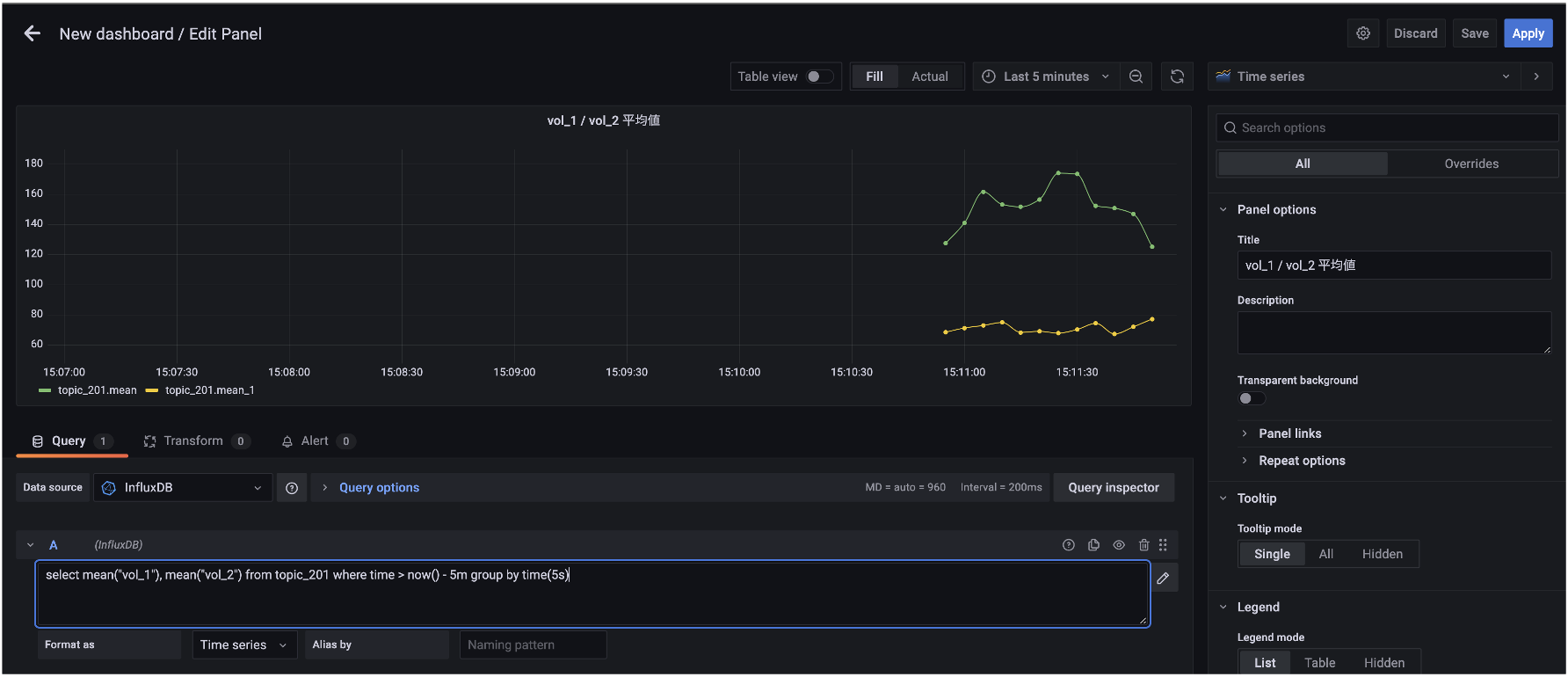Image resolution: width=1568 pixels, height=677 pixels.
Task: Set tooltip mode to Single
Action: pyautogui.click(x=1272, y=554)
